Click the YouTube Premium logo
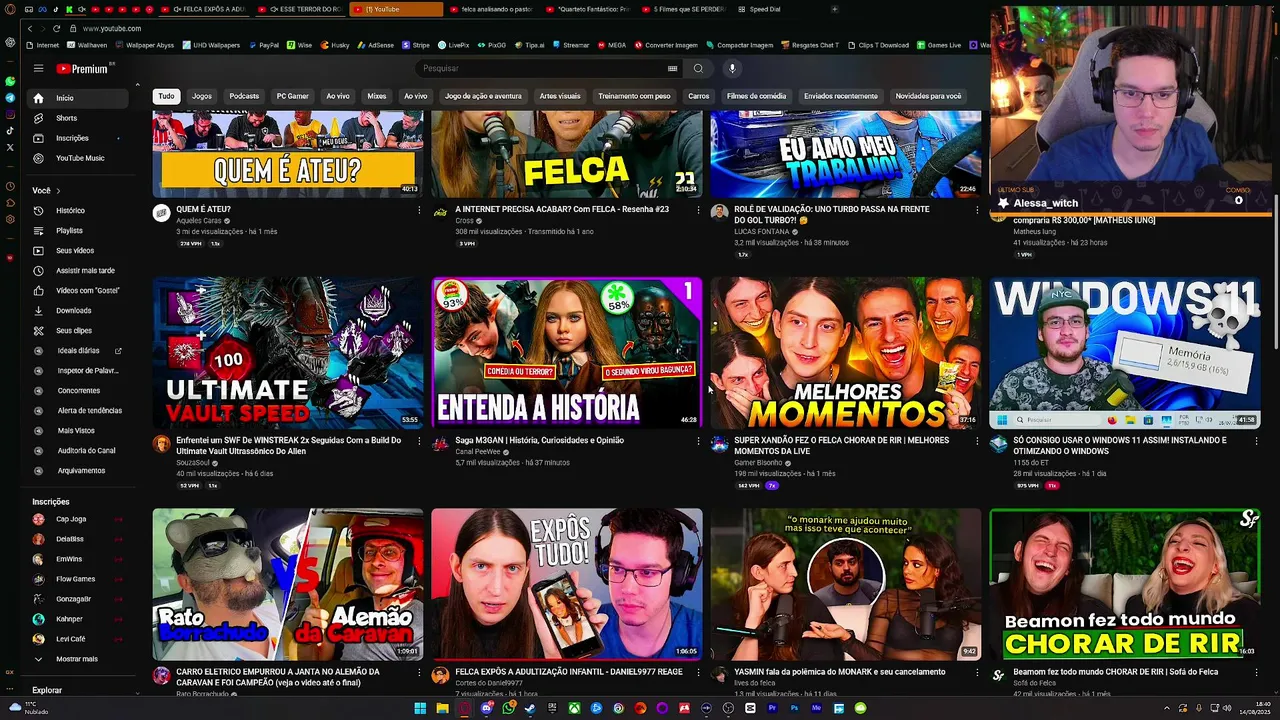1280x720 pixels. click(x=83, y=69)
